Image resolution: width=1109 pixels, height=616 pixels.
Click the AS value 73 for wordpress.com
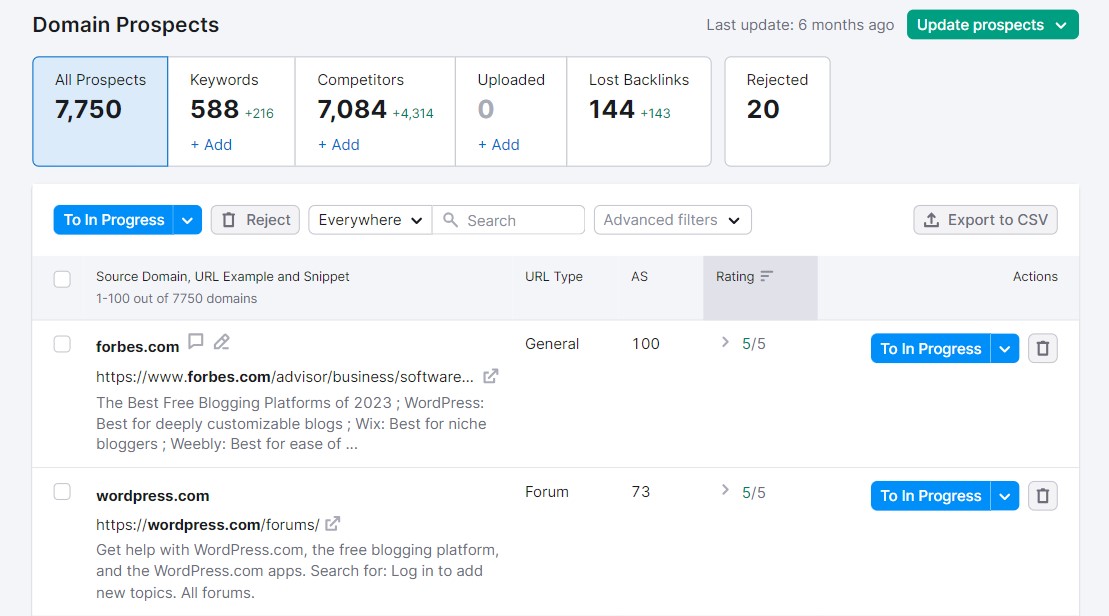[x=641, y=492]
